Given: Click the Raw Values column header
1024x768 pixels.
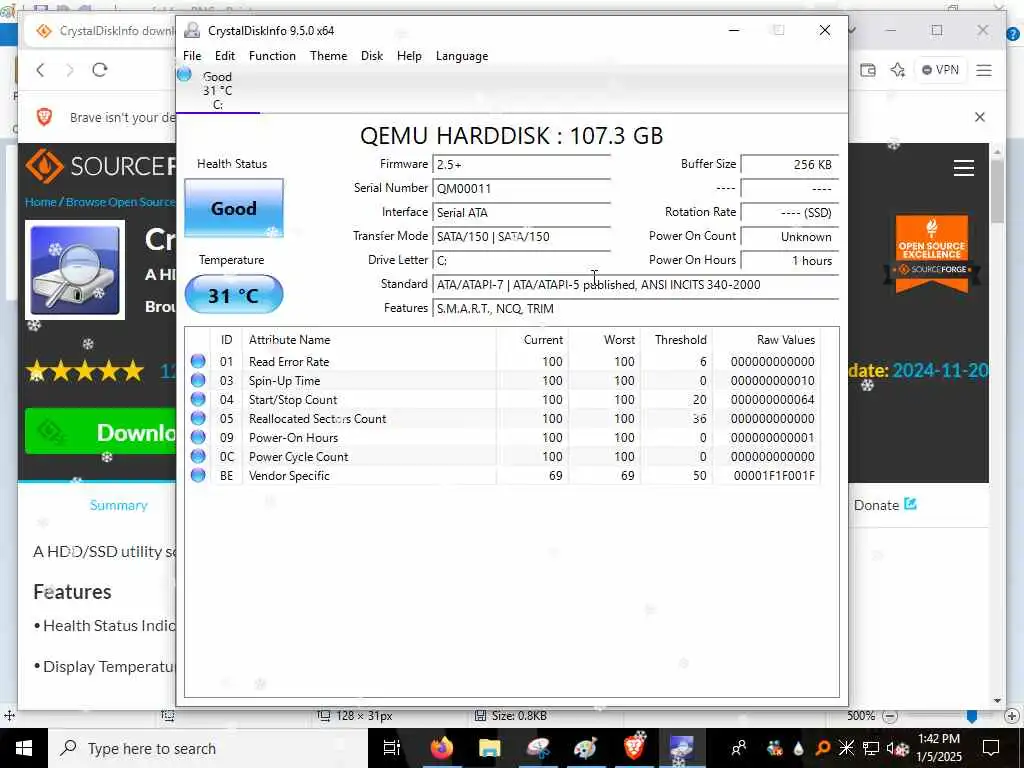Looking at the screenshot, I should click(x=766, y=340).
